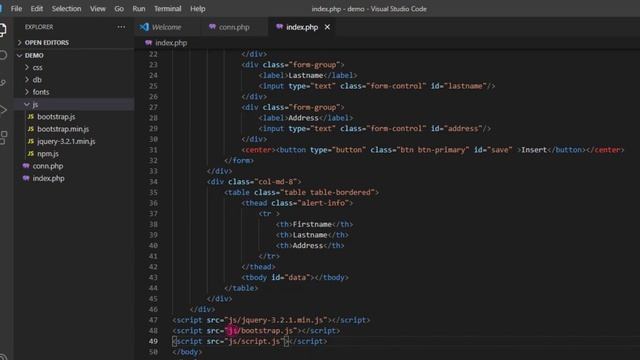Open the File menu
Viewport: 640px width, 360px height.
(16, 9)
